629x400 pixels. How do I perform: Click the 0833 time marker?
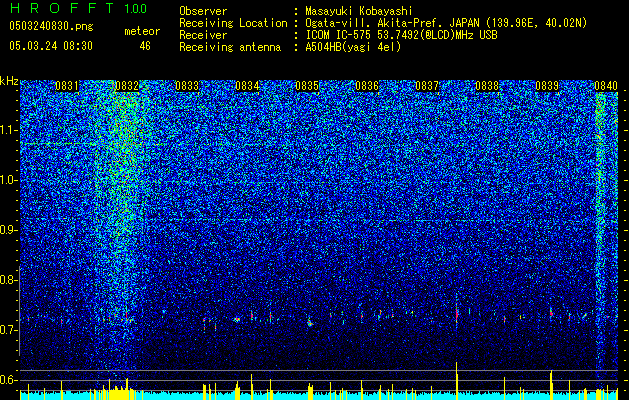coord(187,86)
